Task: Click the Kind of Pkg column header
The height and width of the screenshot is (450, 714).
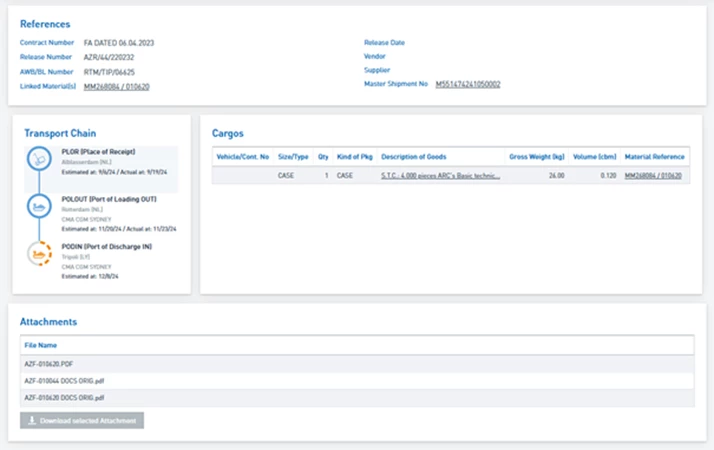Action: point(354,157)
